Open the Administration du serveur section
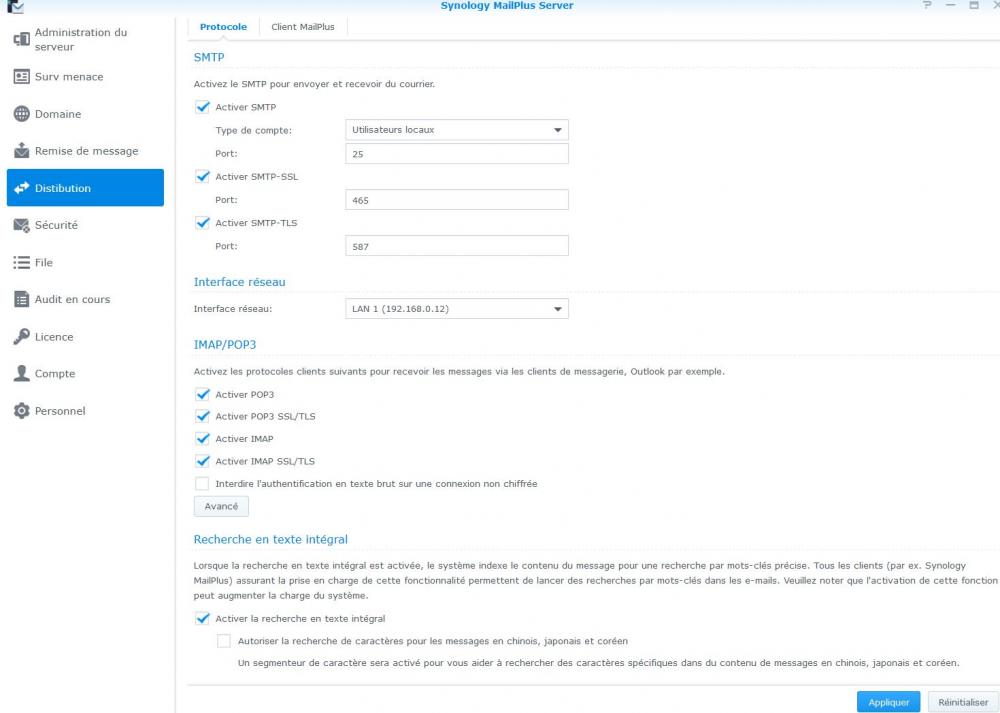1000x713 pixels. click(85, 40)
